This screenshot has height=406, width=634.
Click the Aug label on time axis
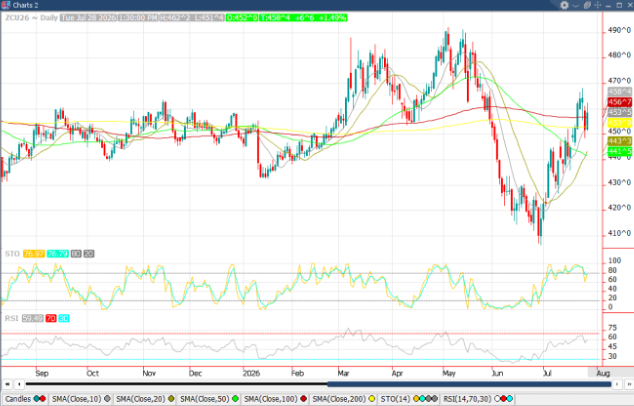603,373
